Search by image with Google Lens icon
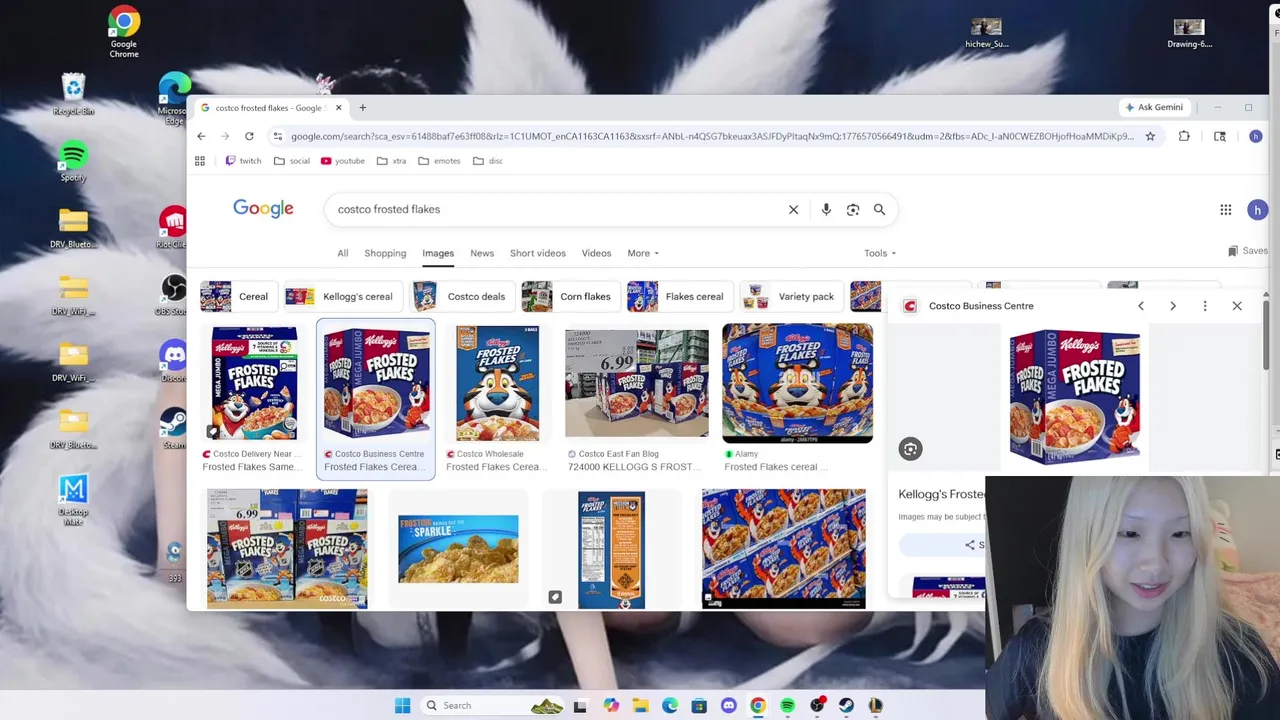1280x720 pixels. tap(853, 209)
